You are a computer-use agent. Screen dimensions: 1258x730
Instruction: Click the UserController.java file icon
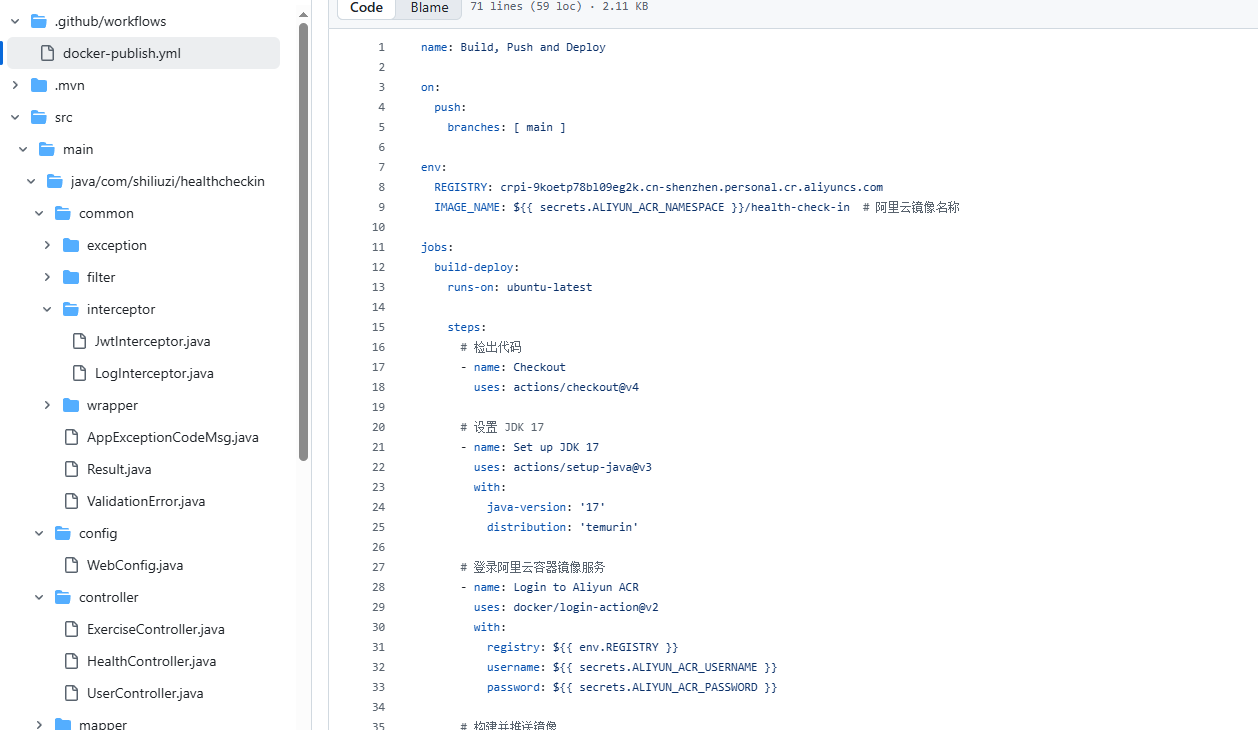pos(71,693)
